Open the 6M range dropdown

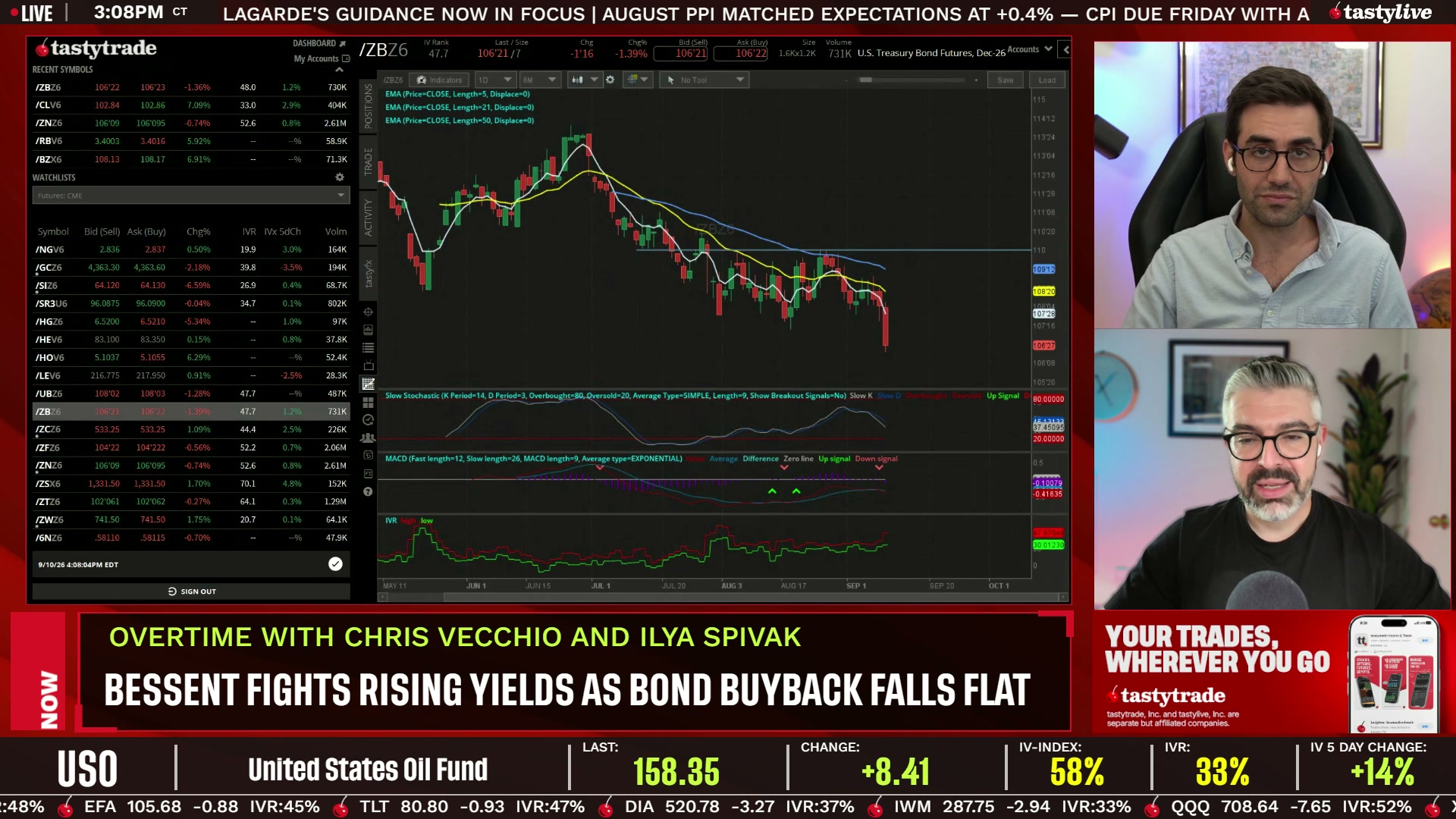point(539,80)
